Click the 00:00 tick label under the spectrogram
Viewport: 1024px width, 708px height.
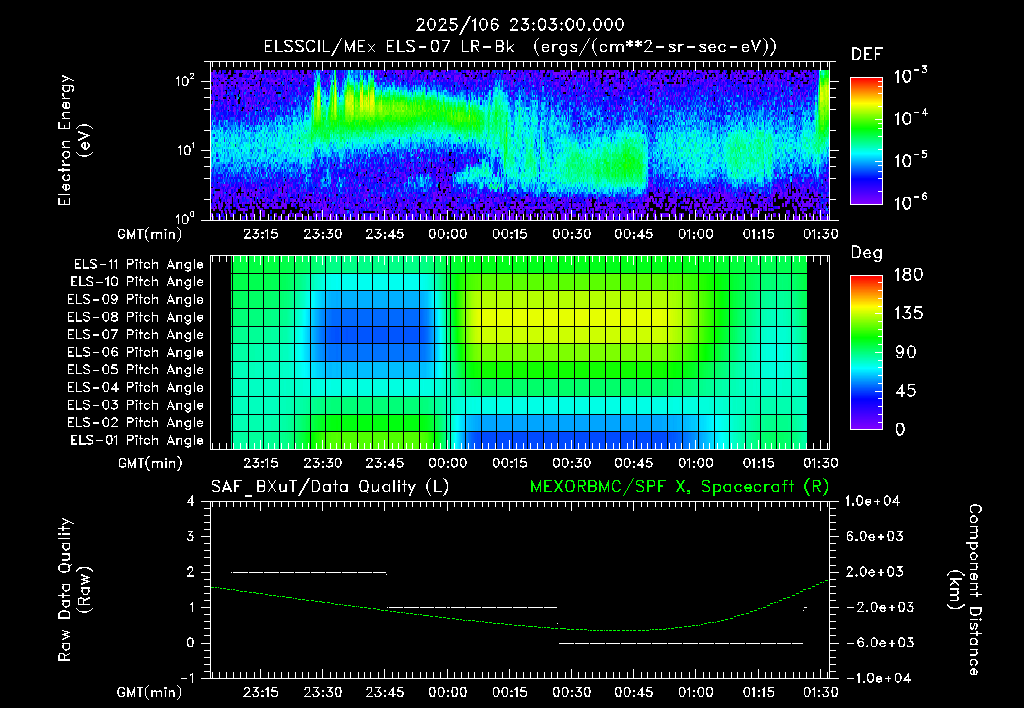coord(447,234)
